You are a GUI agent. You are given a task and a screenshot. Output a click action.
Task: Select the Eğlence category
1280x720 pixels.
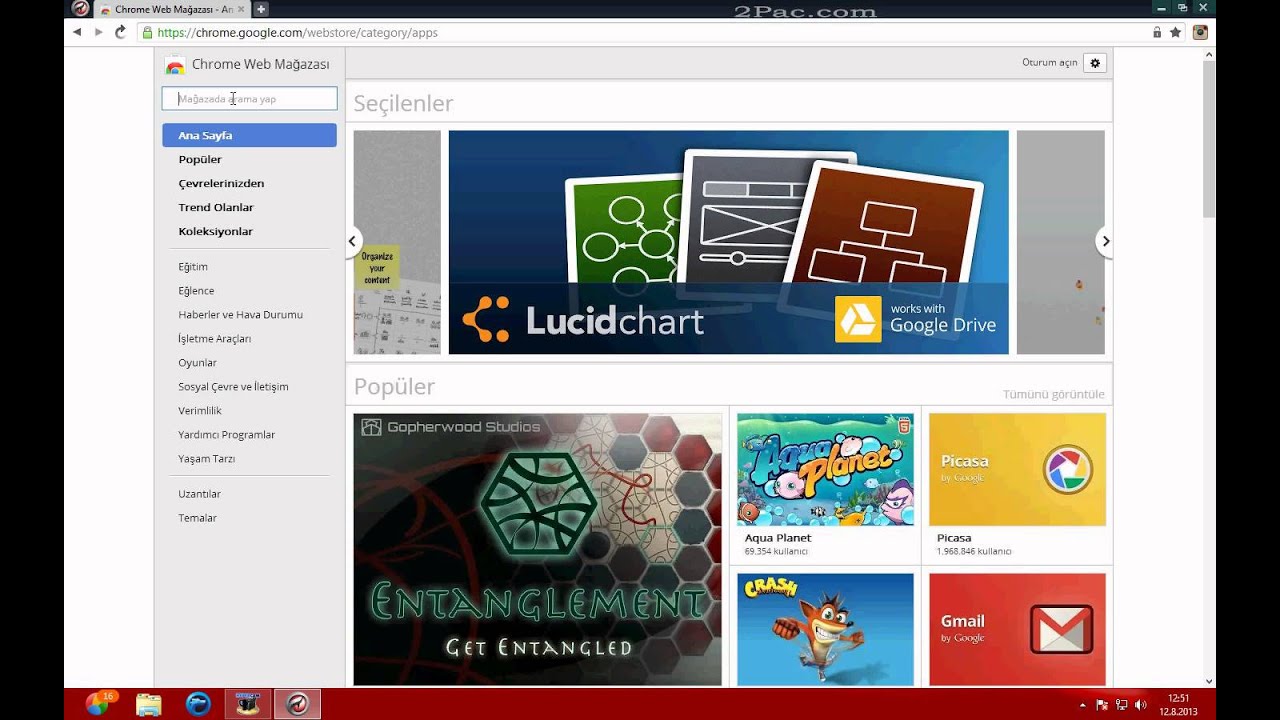click(x=196, y=291)
